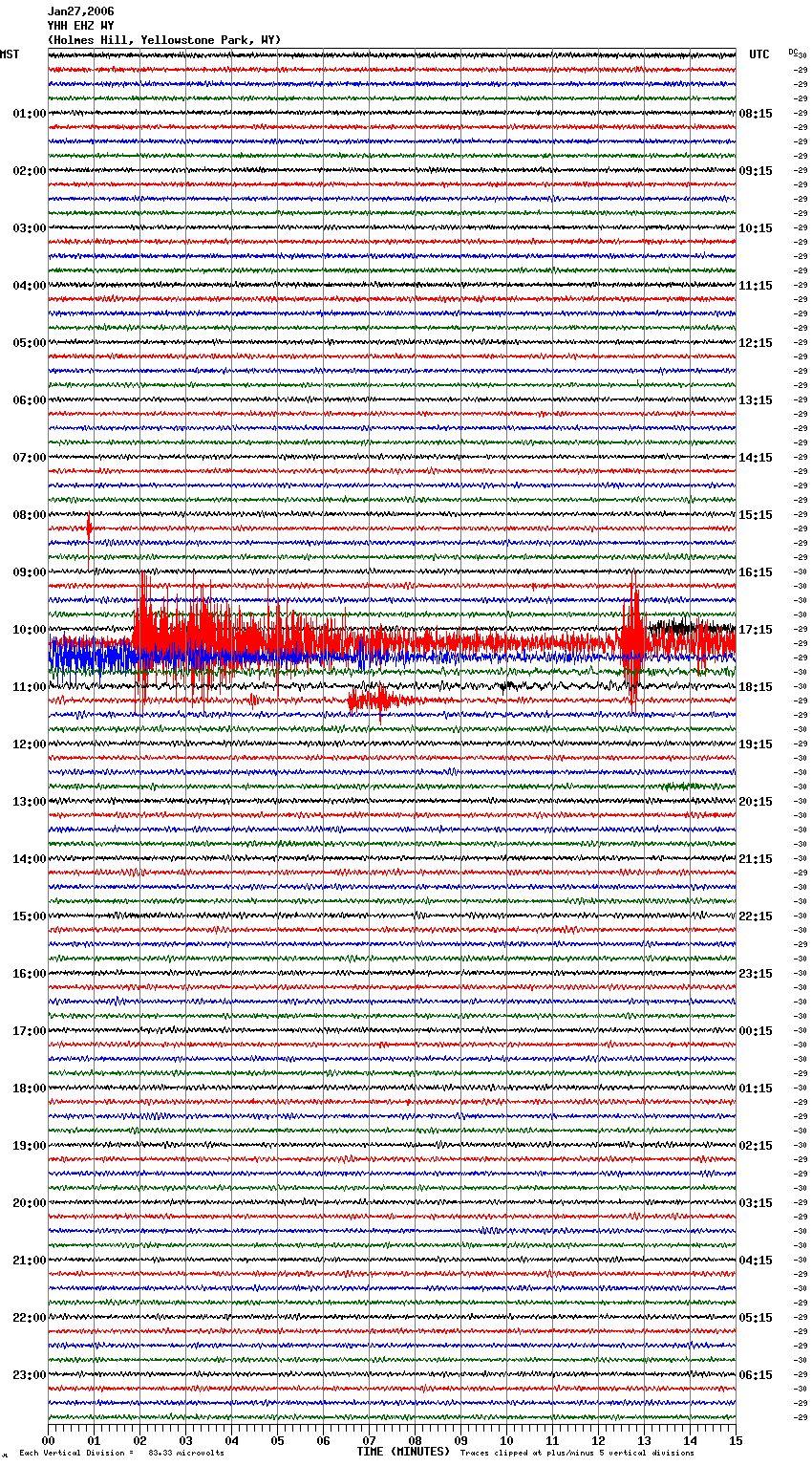
Task: Select the 09:15 UTC time label
Action: (756, 171)
